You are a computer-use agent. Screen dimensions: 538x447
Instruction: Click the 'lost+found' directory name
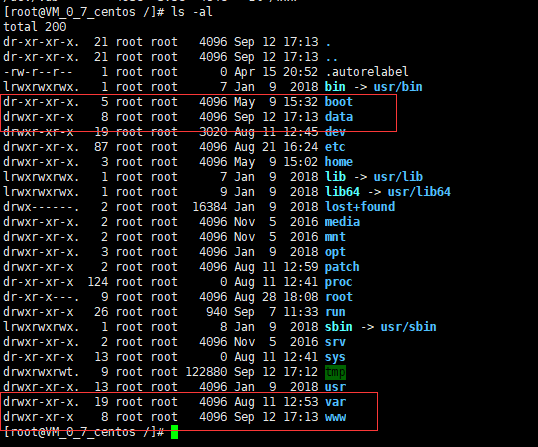tap(360, 207)
